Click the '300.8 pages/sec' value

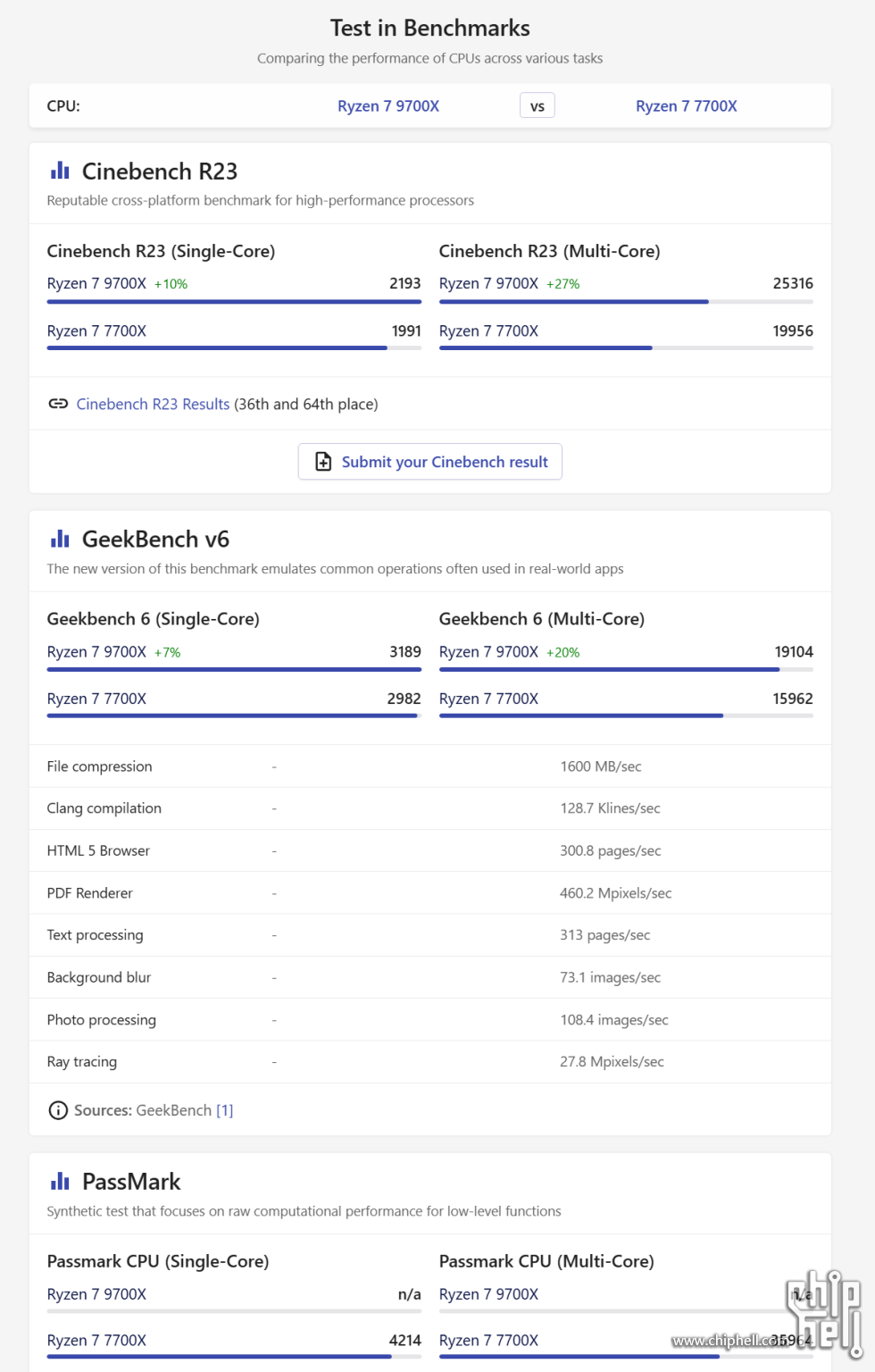pos(611,850)
